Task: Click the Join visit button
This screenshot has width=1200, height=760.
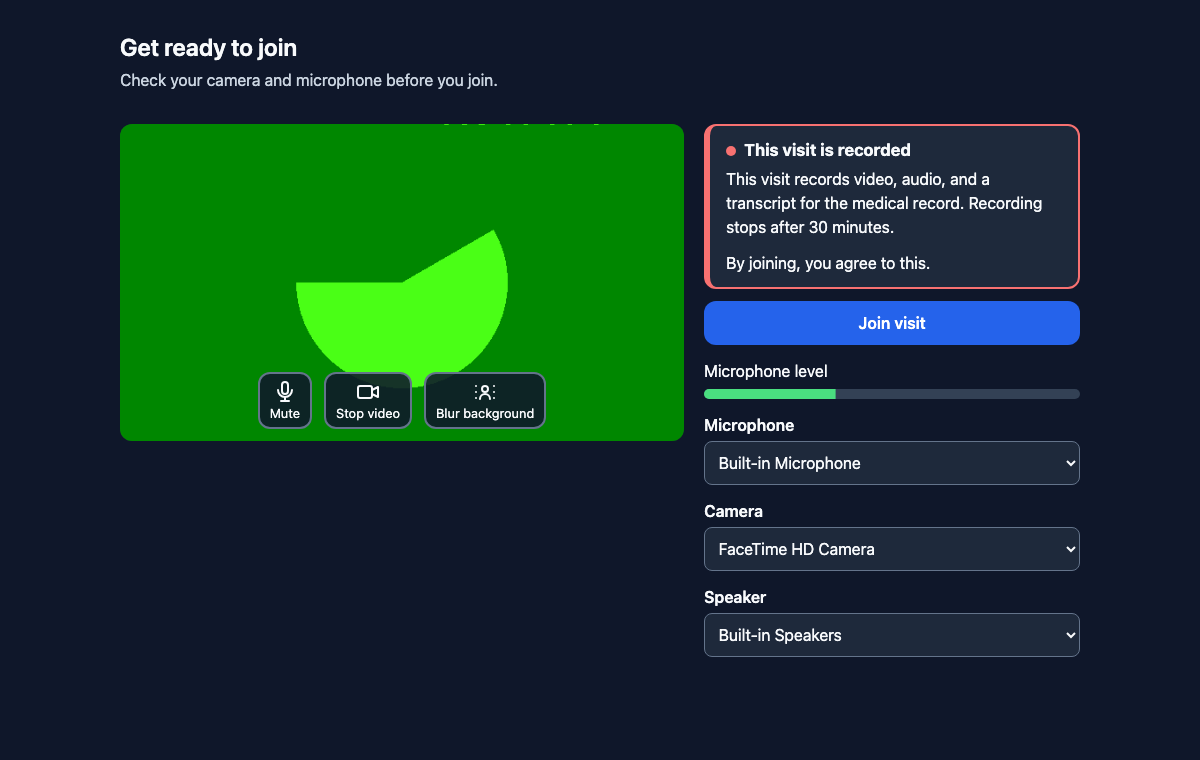Action: [892, 323]
